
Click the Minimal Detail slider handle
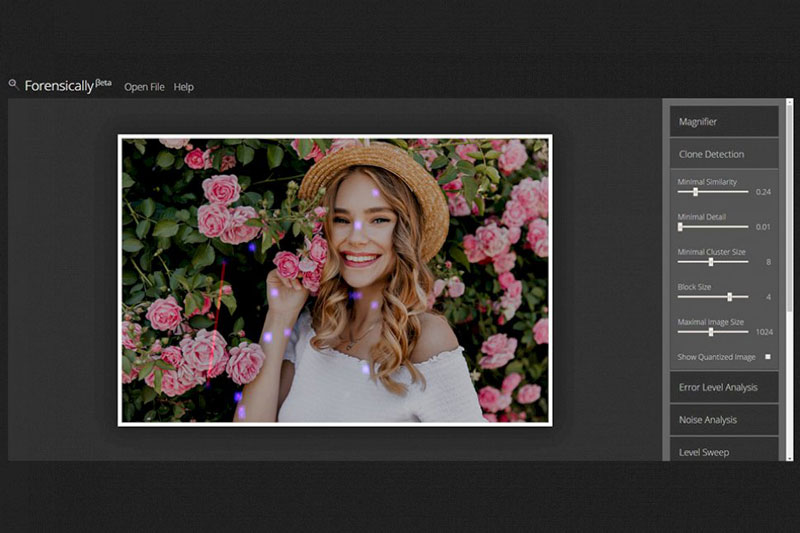(x=680, y=227)
